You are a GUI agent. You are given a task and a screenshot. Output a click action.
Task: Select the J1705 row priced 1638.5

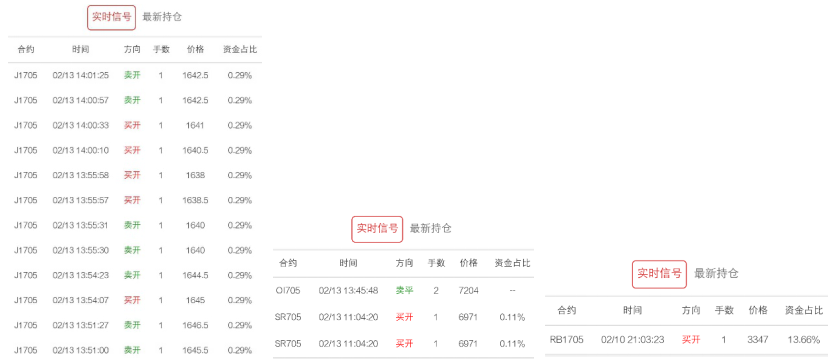coord(135,200)
